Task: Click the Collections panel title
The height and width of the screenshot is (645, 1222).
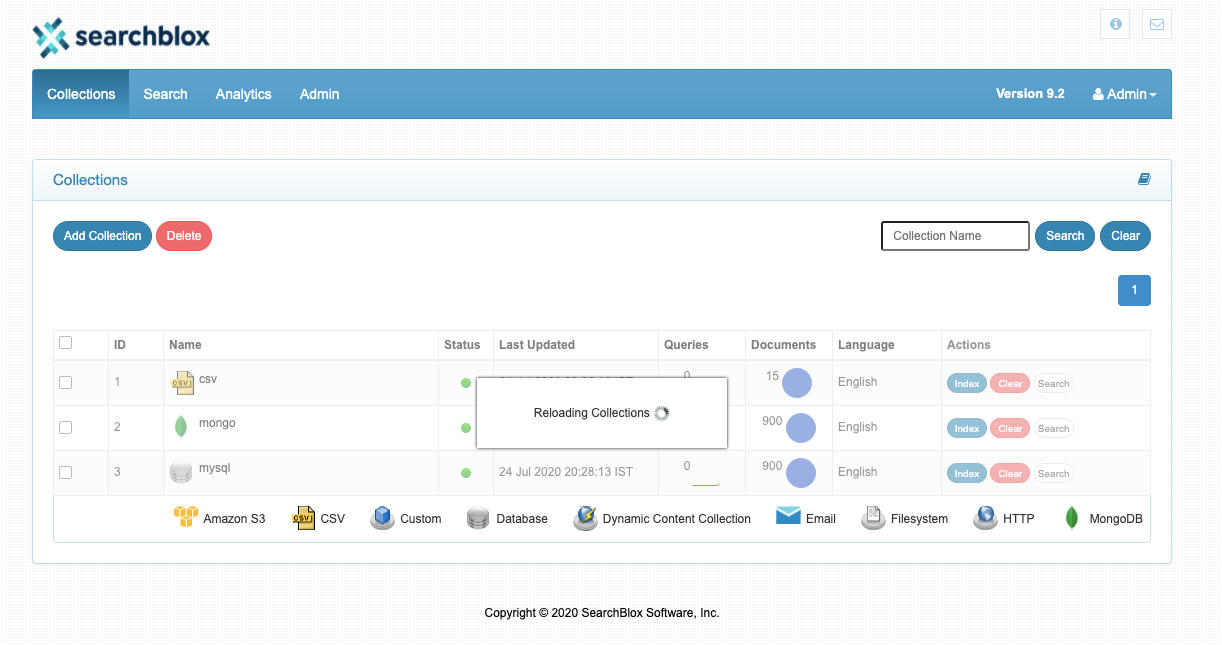Action: click(x=90, y=180)
